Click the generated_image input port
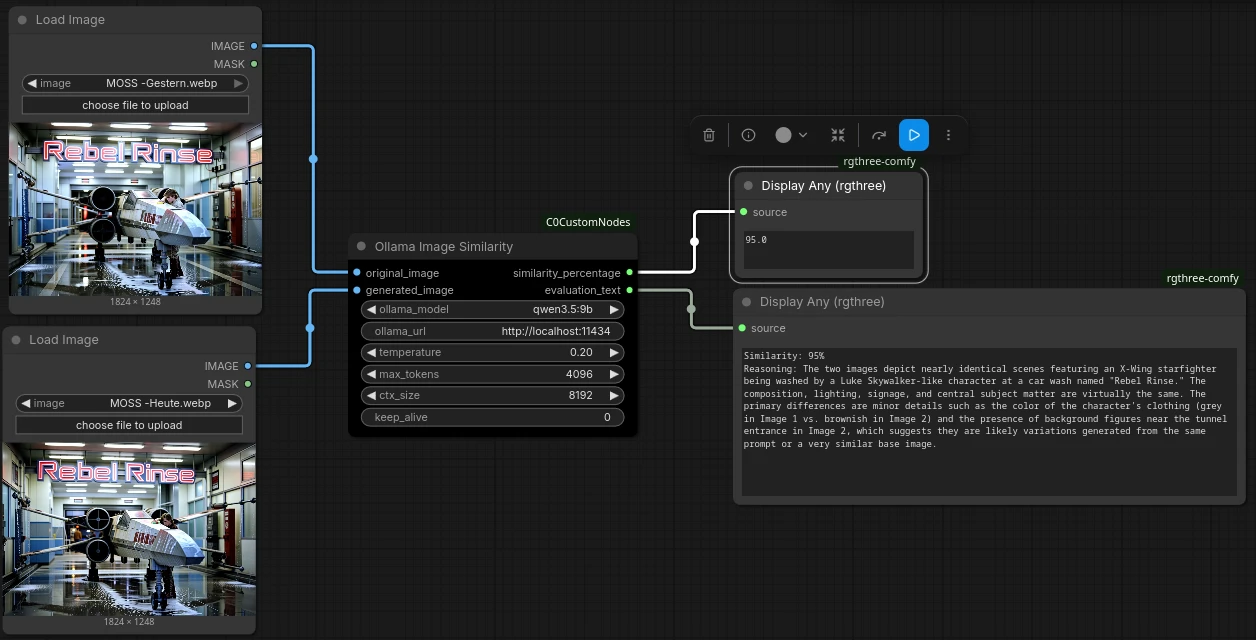 click(x=356, y=291)
